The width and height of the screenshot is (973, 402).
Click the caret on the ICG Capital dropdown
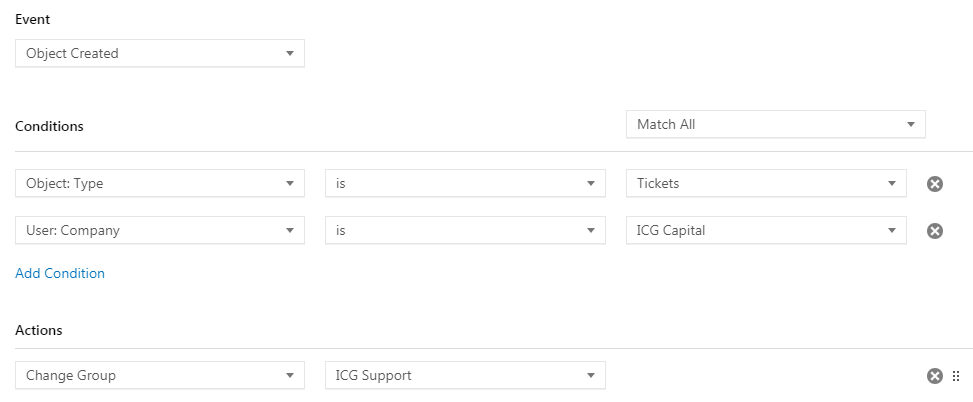892,230
